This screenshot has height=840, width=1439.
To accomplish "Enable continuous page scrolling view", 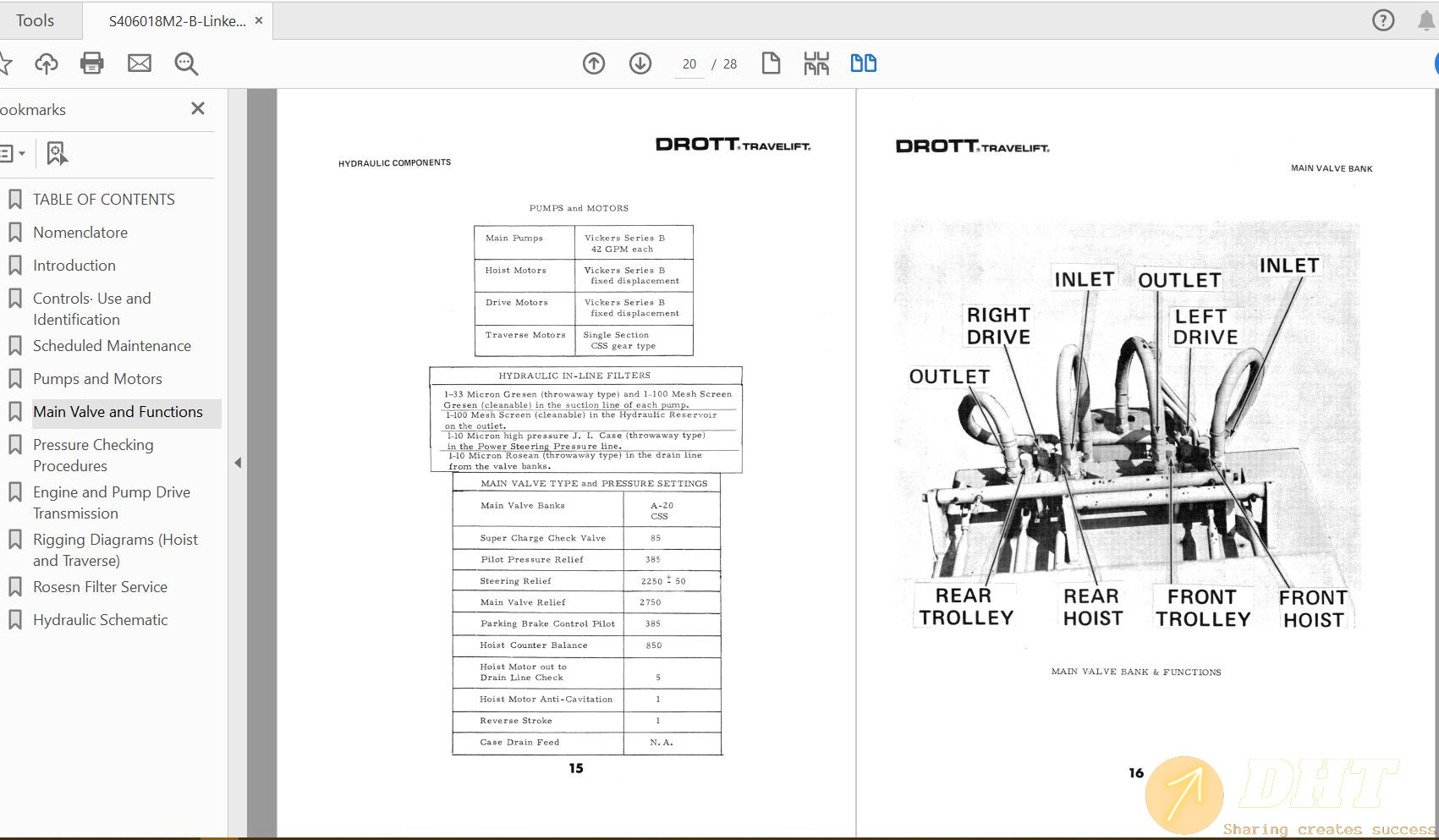I will (816, 63).
